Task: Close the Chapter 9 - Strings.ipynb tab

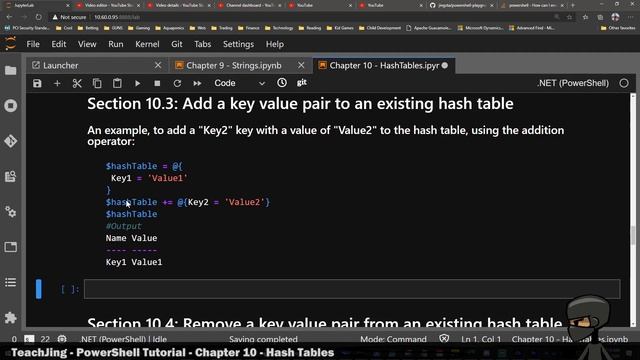Action: point(301,65)
